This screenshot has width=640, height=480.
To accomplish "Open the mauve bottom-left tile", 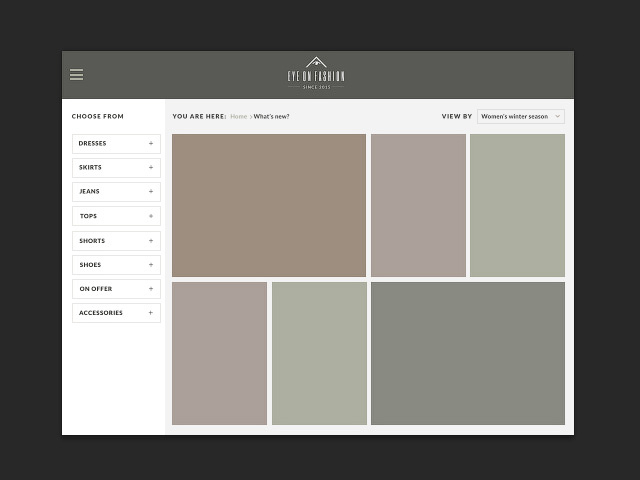I will click(x=220, y=353).
